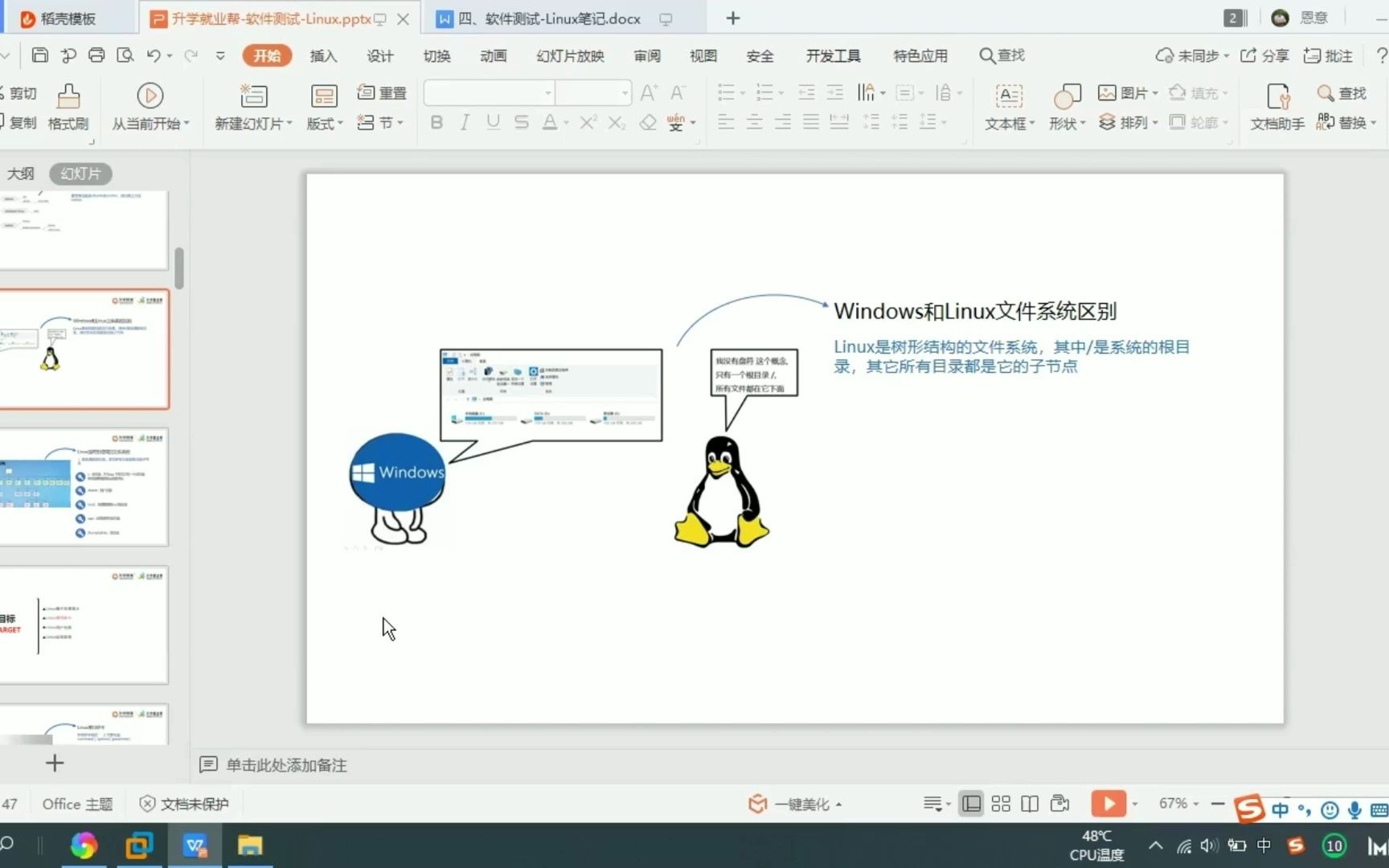This screenshot has width=1389, height=868.
Task: Switch to Slide Sorter view icon
Action: click(x=1001, y=804)
